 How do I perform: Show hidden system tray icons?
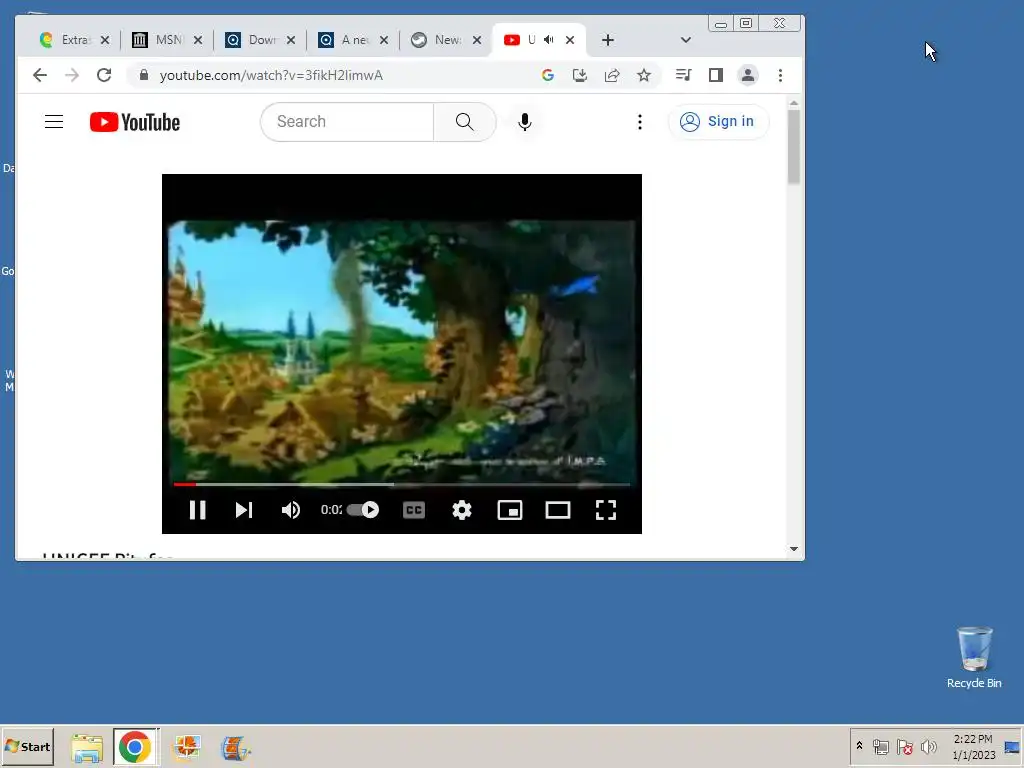point(859,746)
